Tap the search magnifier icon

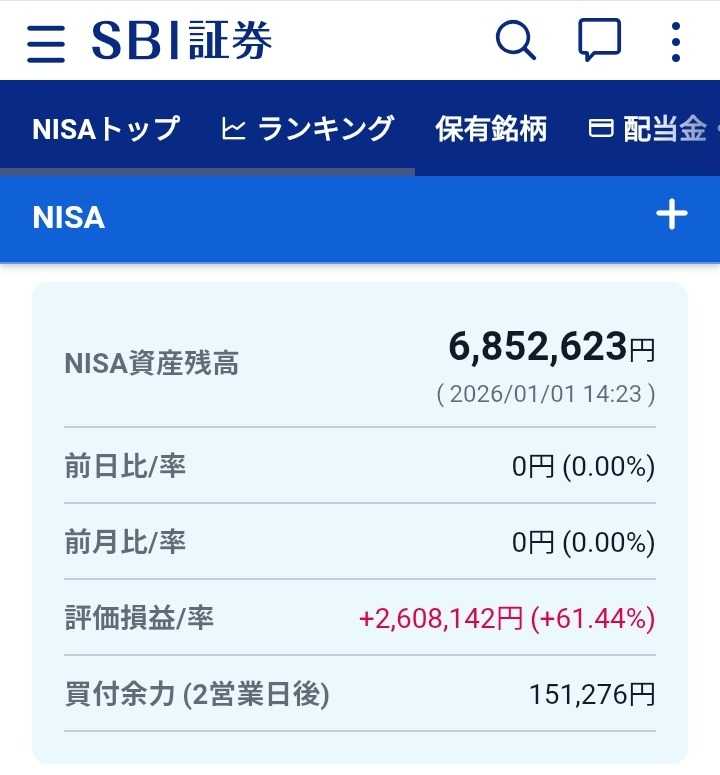516,41
